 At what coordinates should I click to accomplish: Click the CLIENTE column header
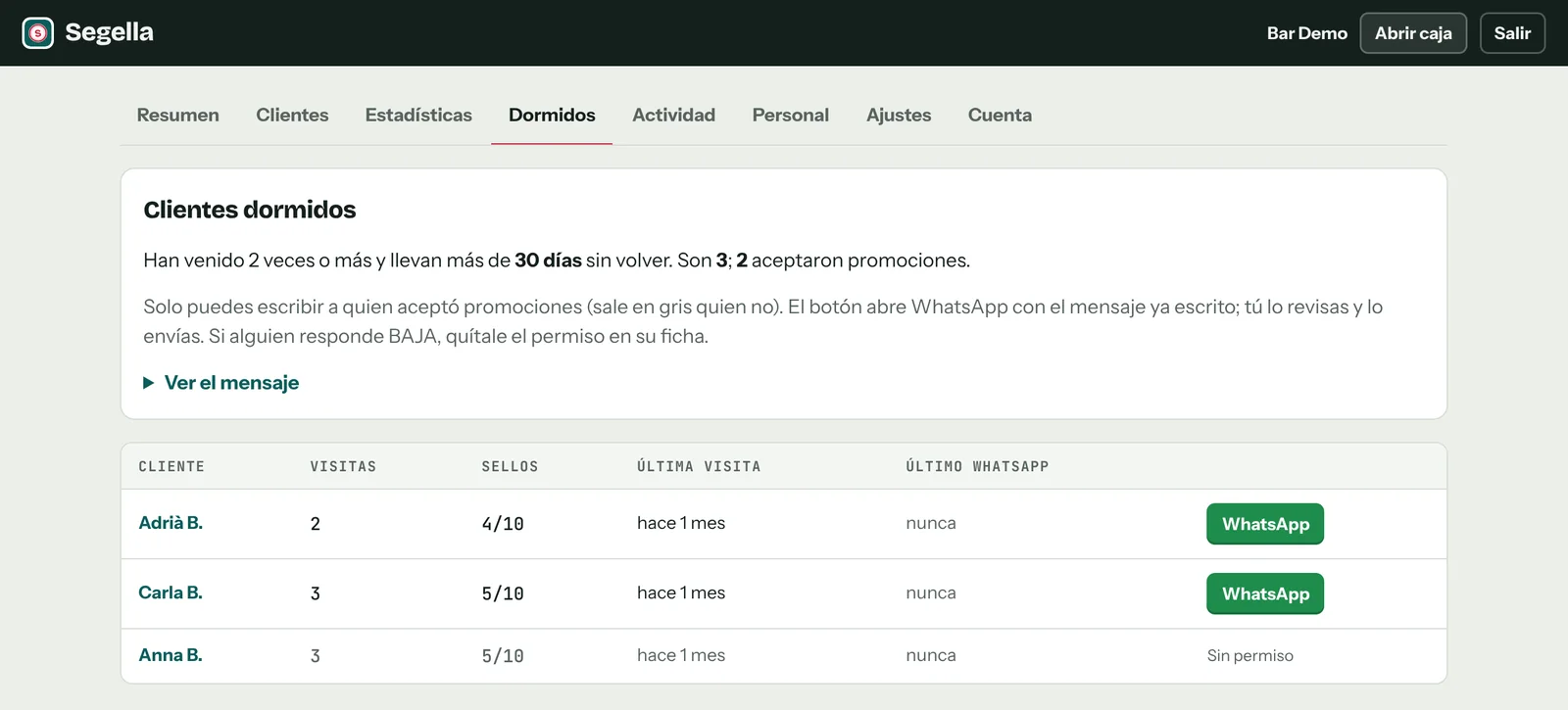[171, 466]
